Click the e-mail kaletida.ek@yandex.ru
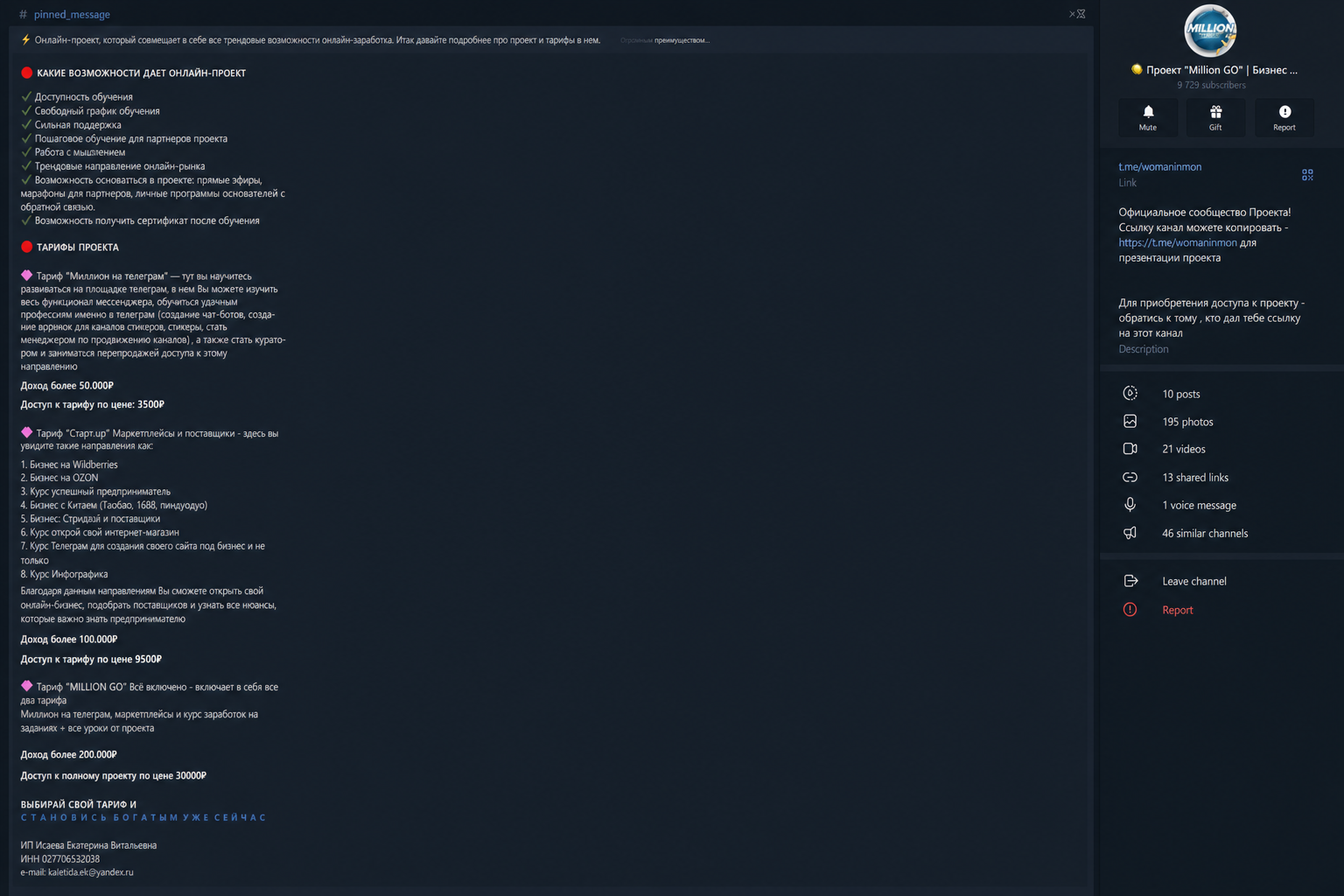This screenshot has height=896, width=1344. pos(91,872)
